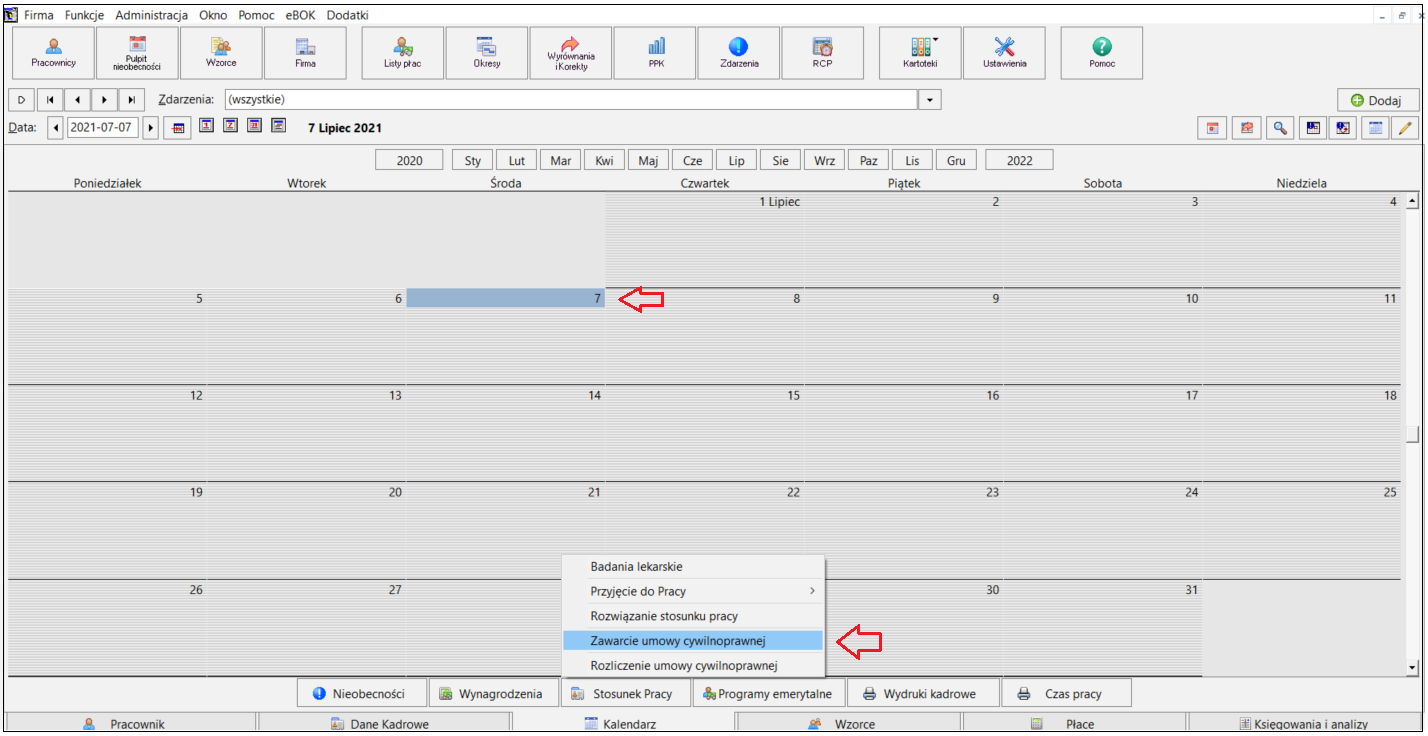Switch calendar to the Gru month
Screen dimensions: 1428x736
pos(956,160)
